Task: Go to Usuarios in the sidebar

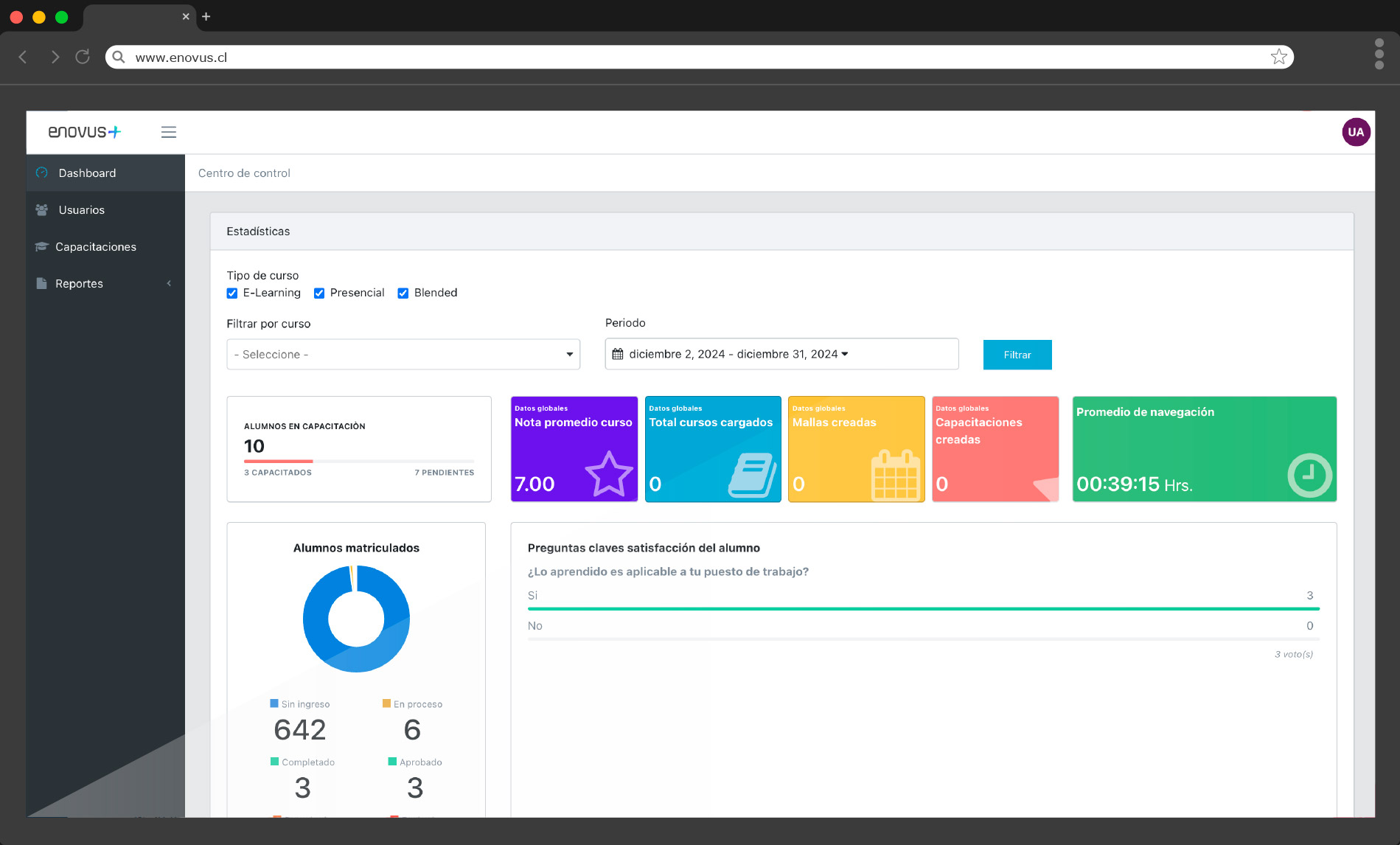Action: tap(81, 210)
